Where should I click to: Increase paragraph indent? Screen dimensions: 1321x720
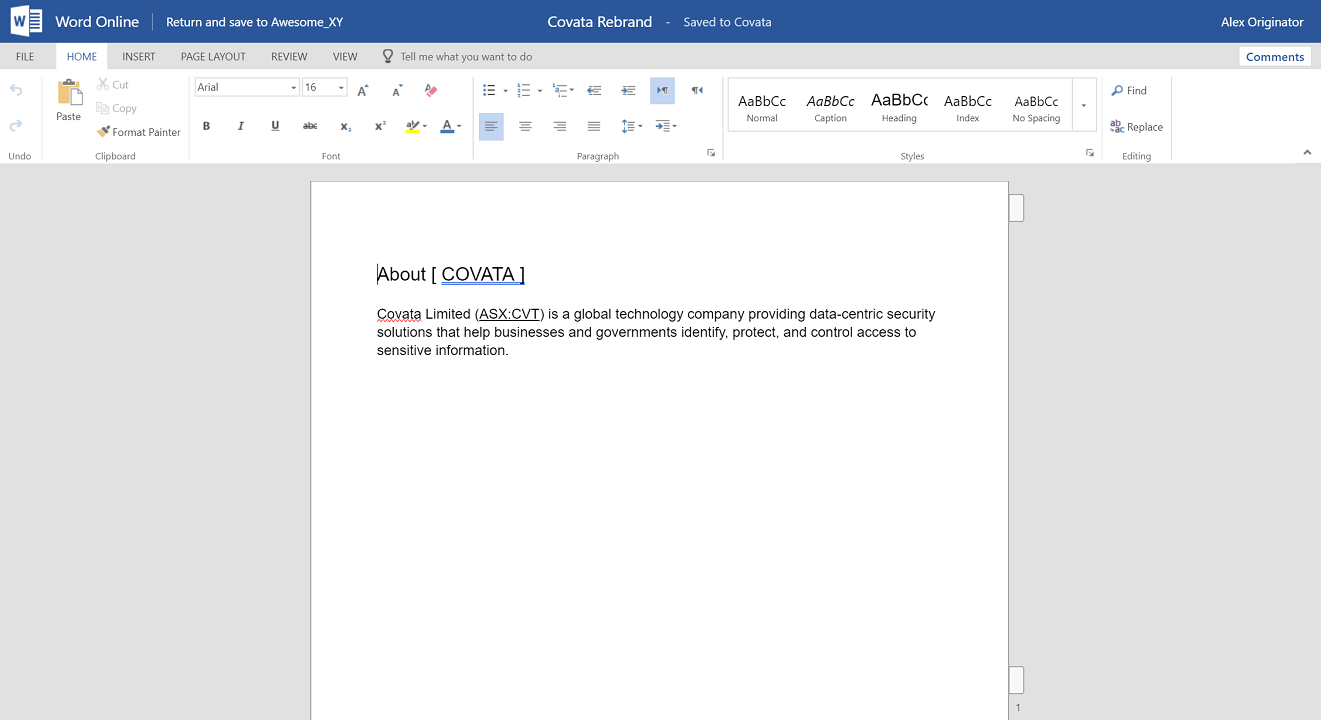[x=628, y=90]
